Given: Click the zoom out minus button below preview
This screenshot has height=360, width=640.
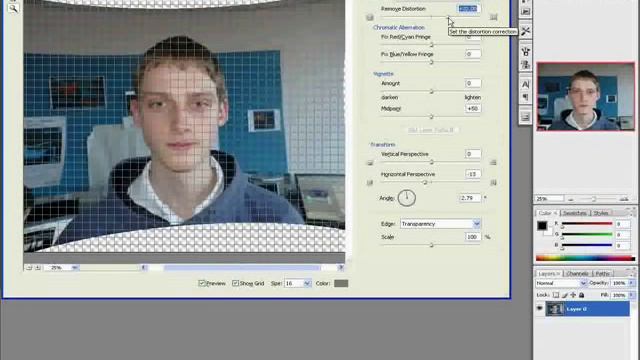Looking at the screenshot, I should point(29,268).
